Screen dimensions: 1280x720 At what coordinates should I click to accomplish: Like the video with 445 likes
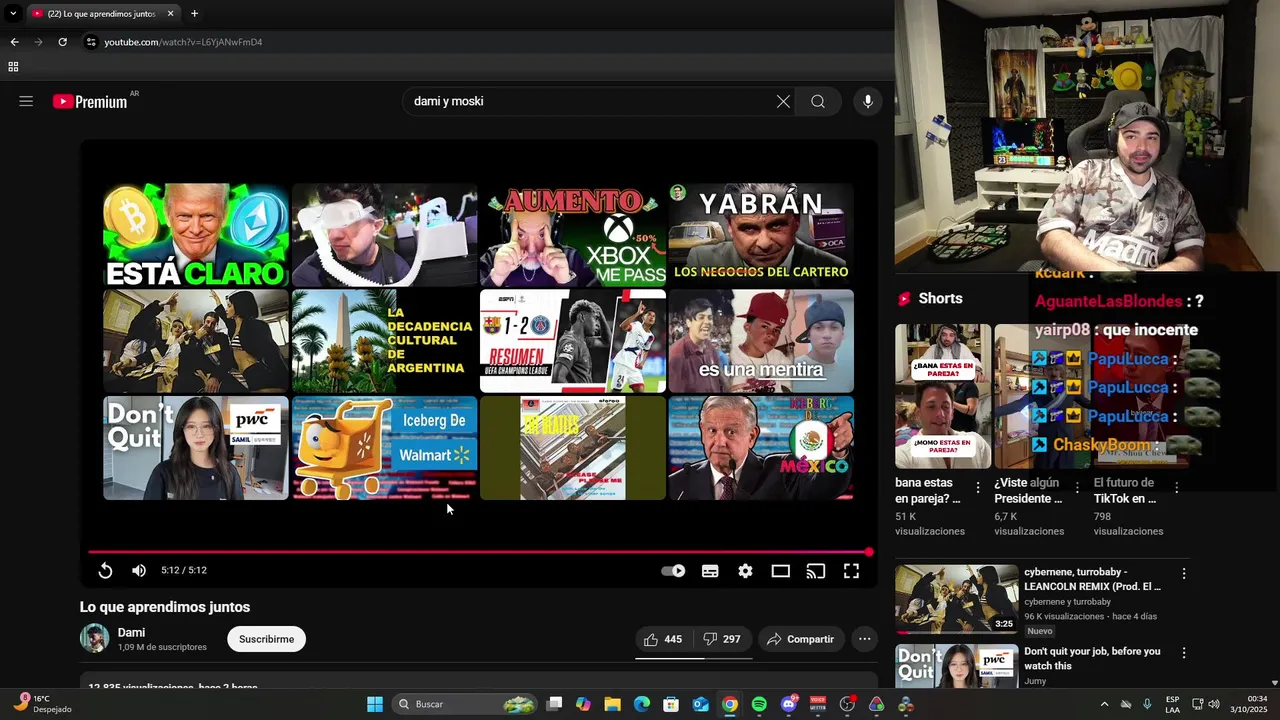[x=662, y=639]
